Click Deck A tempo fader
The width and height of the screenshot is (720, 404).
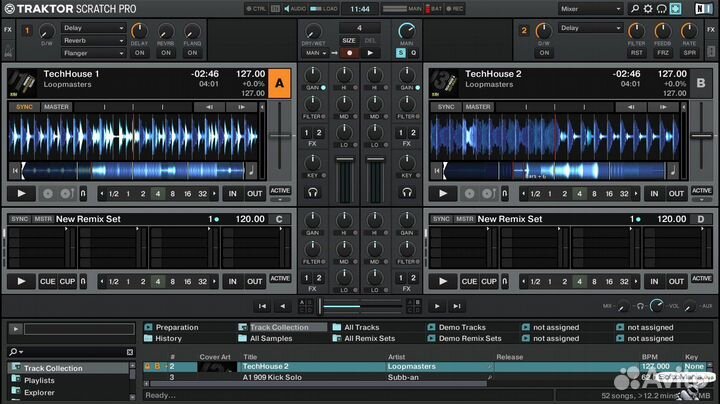coord(280,136)
